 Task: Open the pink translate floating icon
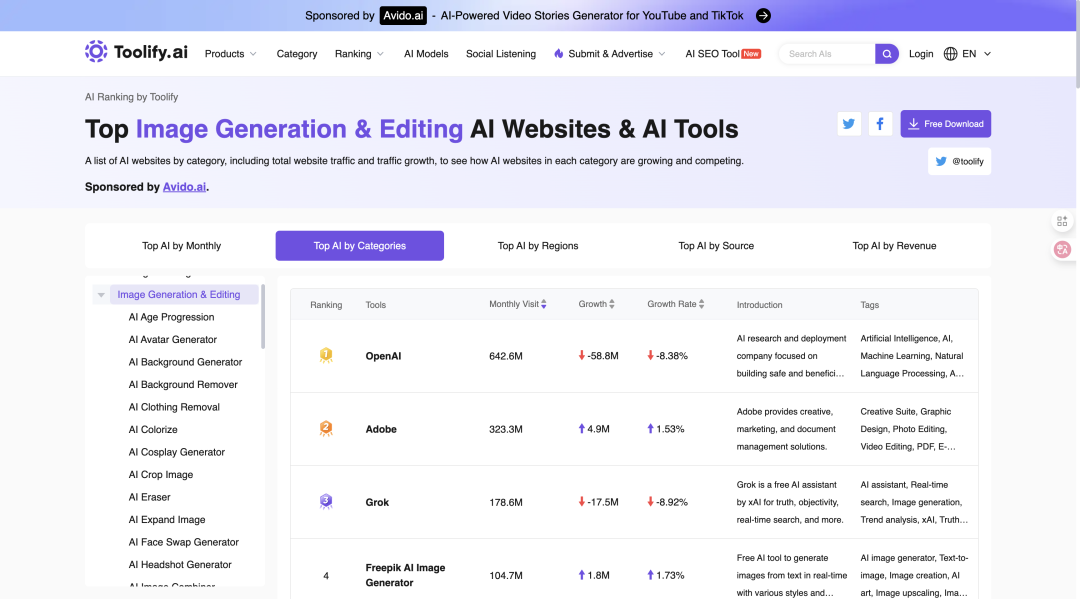click(1062, 249)
